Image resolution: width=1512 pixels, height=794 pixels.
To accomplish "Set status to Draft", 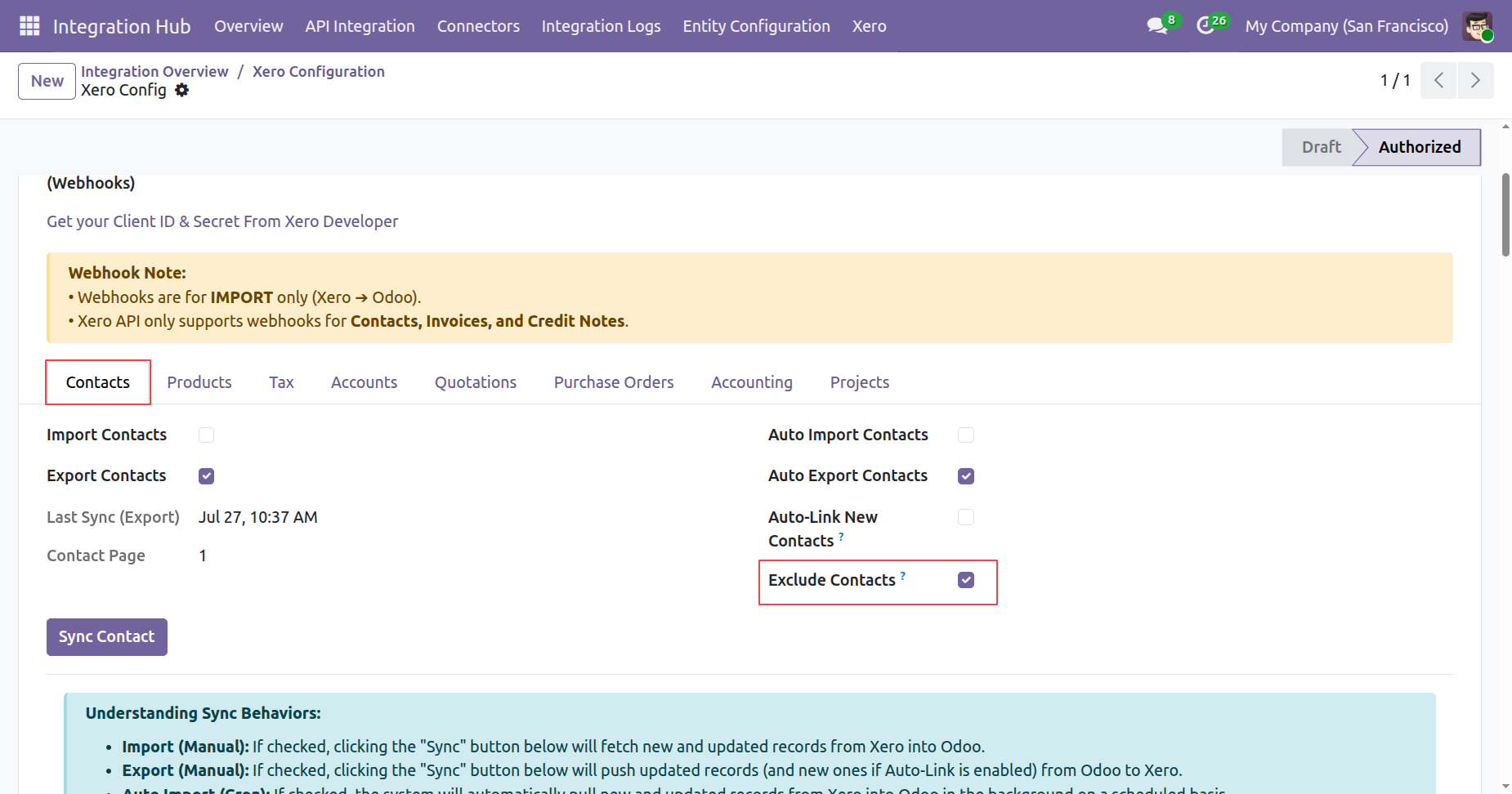I will tap(1320, 147).
